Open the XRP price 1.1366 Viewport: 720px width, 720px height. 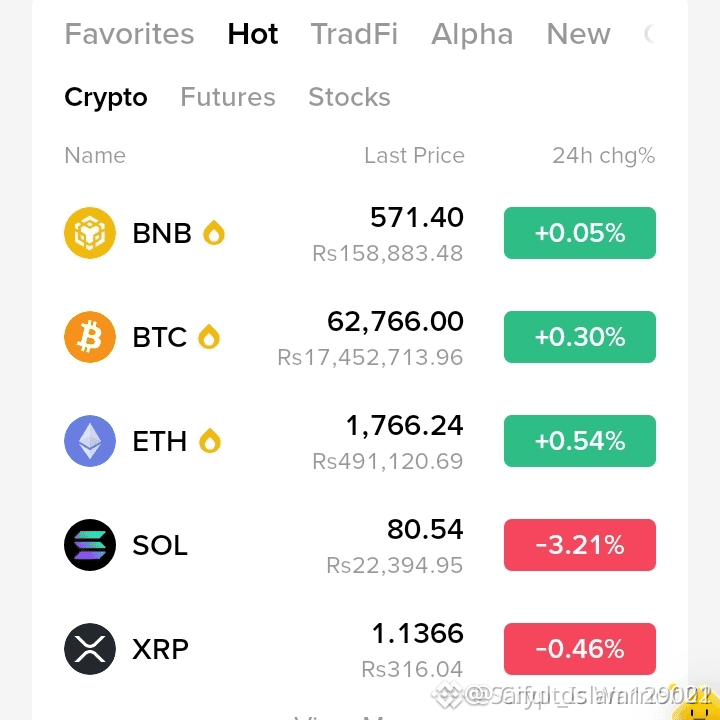(417, 634)
